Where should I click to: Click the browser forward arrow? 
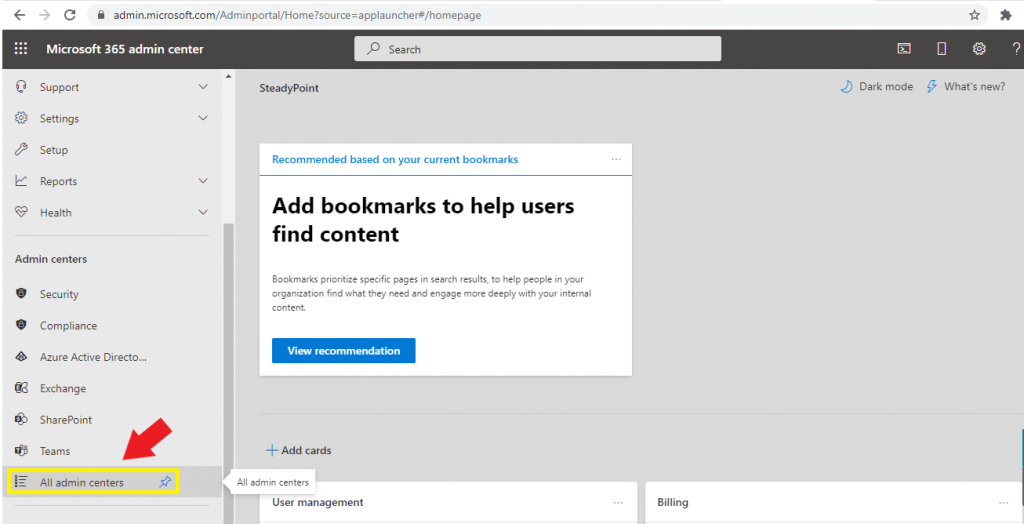click(x=44, y=15)
